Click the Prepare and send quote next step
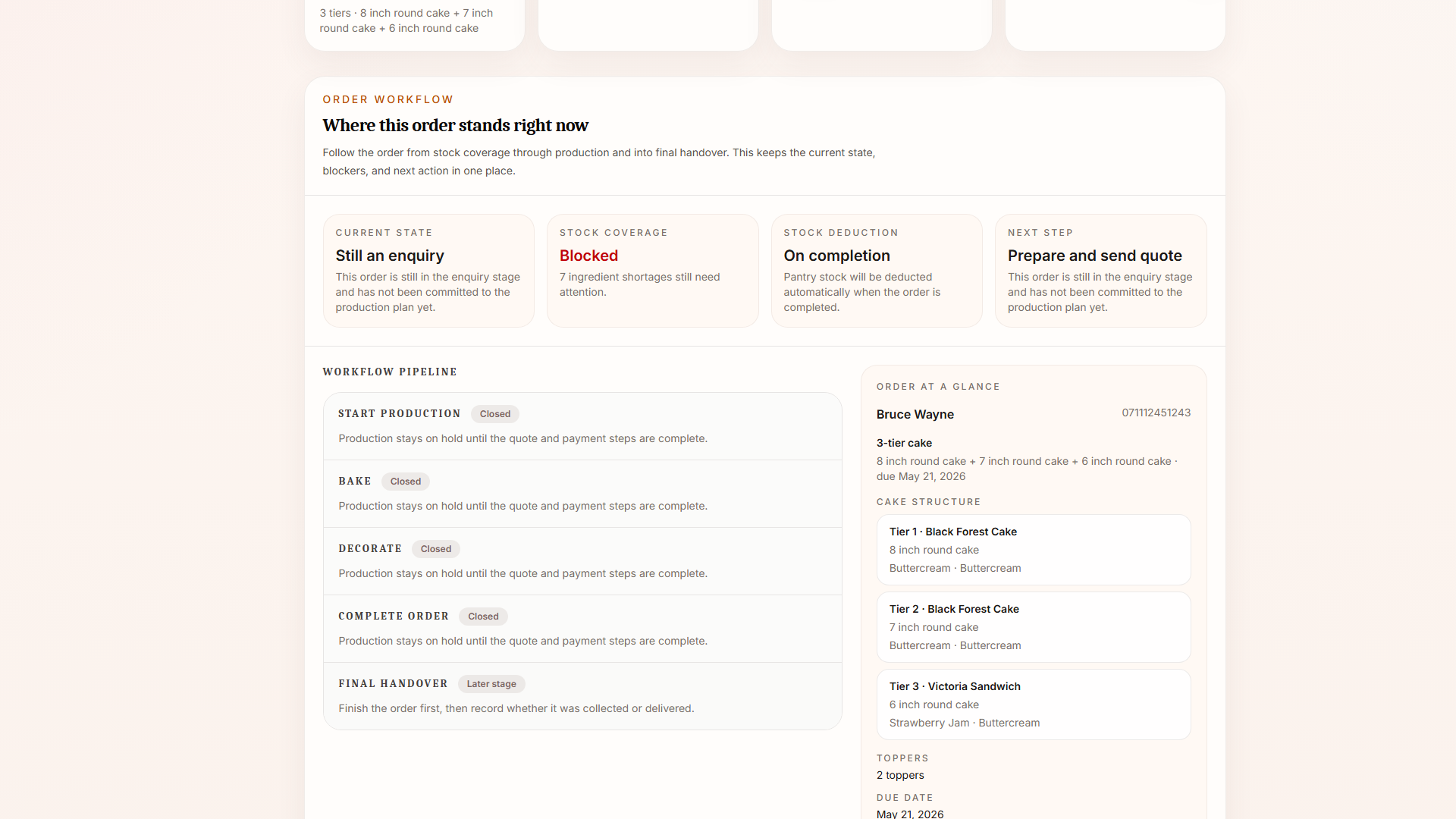 coord(1094,256)
